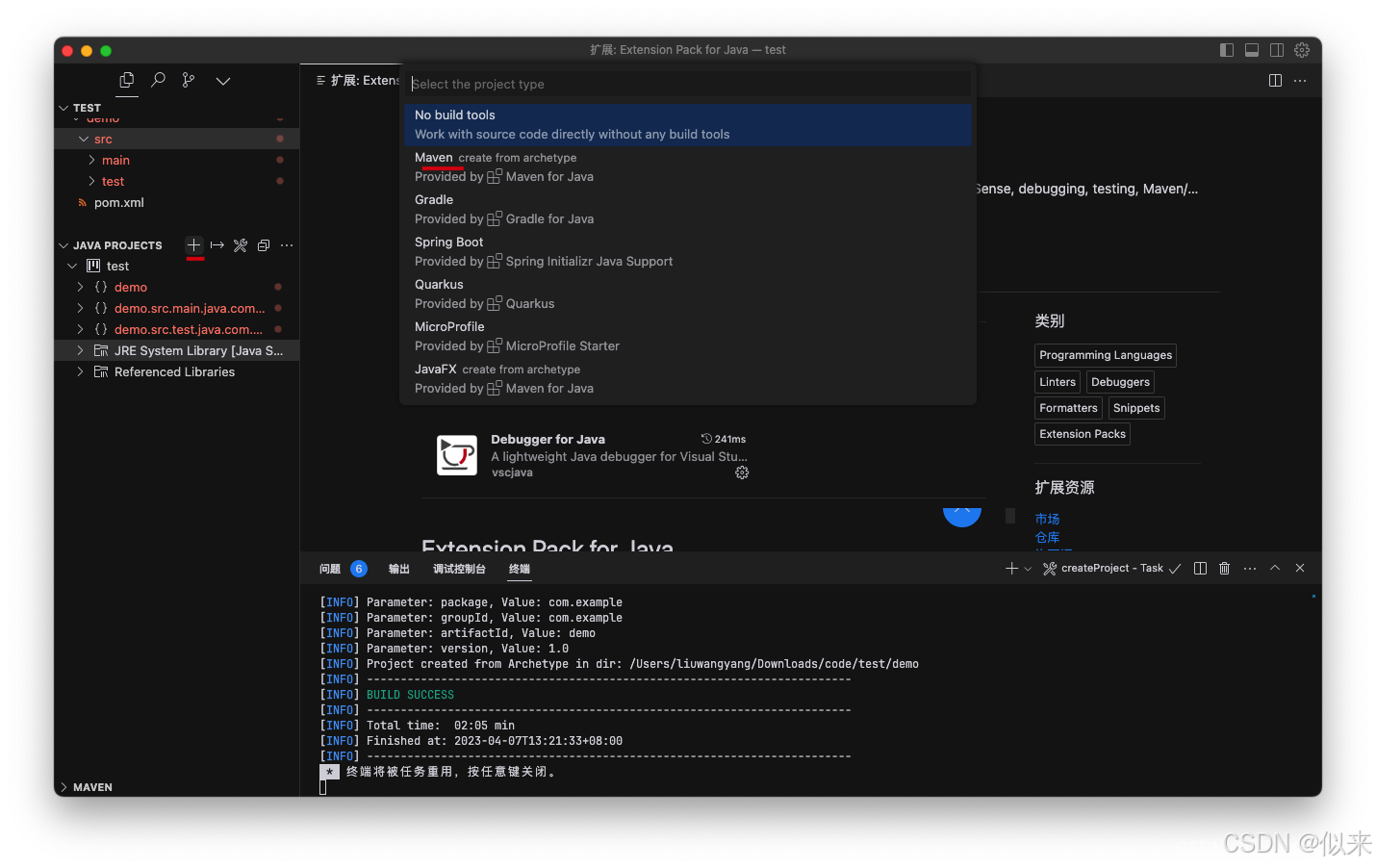Expand JRE System Library node

tap(176, 351)
